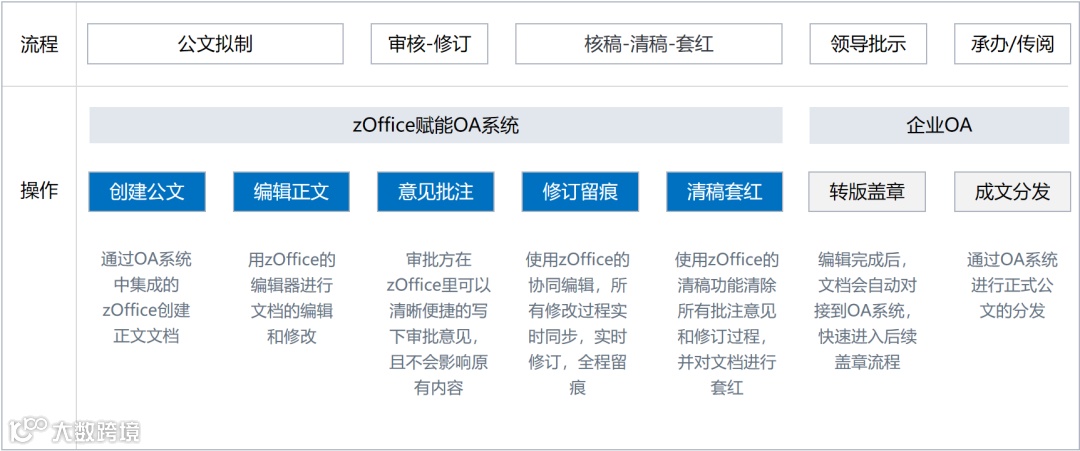Image resolution: width=1080 pixels, height=451 pixels.
Task: Select the blue 修订留痕 button
Action: coord(580,191)
